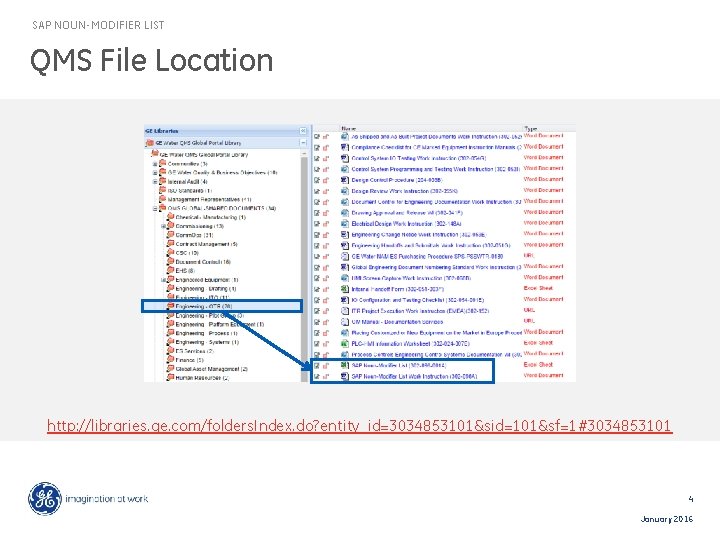
Task: Sort documents by the Name column header
Action: 349,129
